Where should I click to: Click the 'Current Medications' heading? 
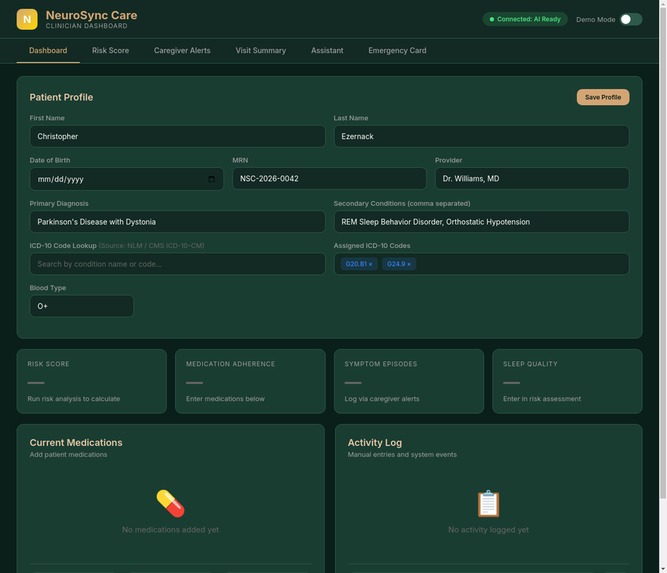click(x=76, y=443)
